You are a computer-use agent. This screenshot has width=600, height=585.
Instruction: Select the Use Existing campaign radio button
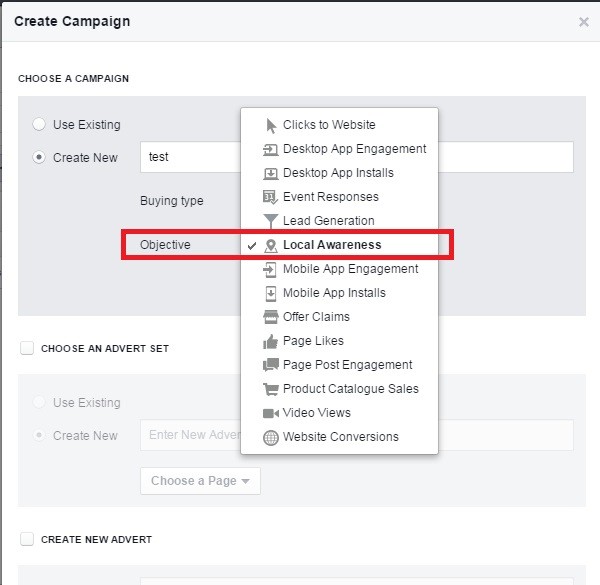coord(39,125)
